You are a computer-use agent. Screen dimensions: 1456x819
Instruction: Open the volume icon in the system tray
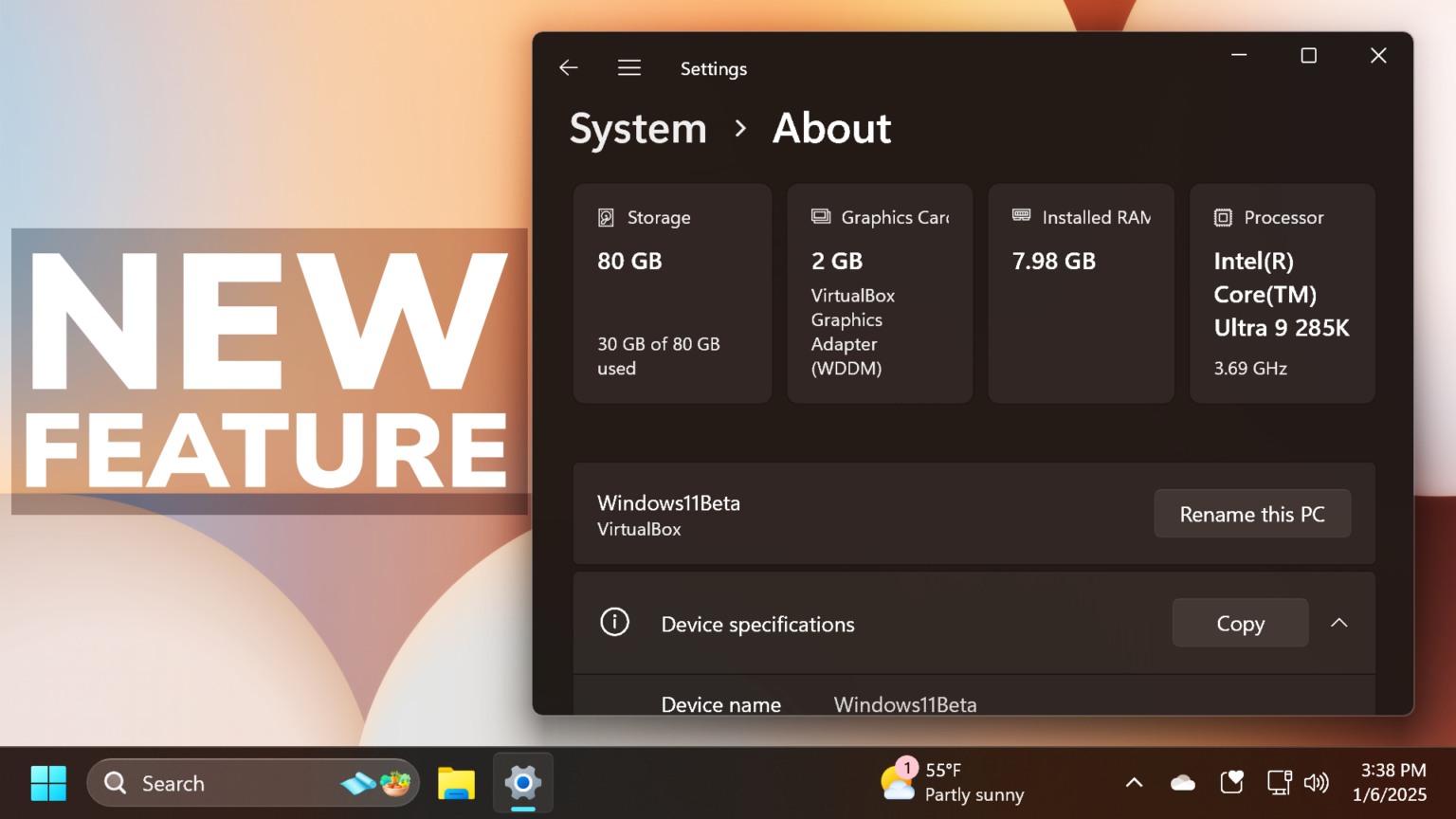tap(1317, 782)
